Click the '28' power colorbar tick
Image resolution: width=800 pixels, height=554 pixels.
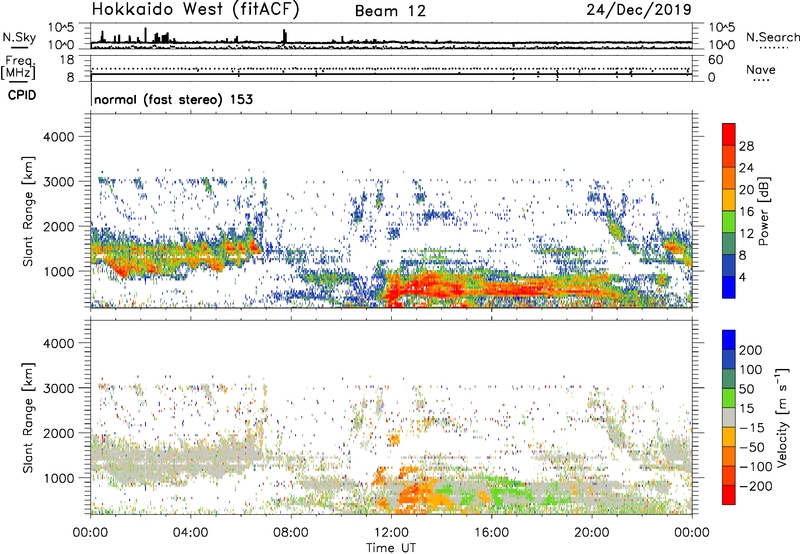(x=746, y=146)
